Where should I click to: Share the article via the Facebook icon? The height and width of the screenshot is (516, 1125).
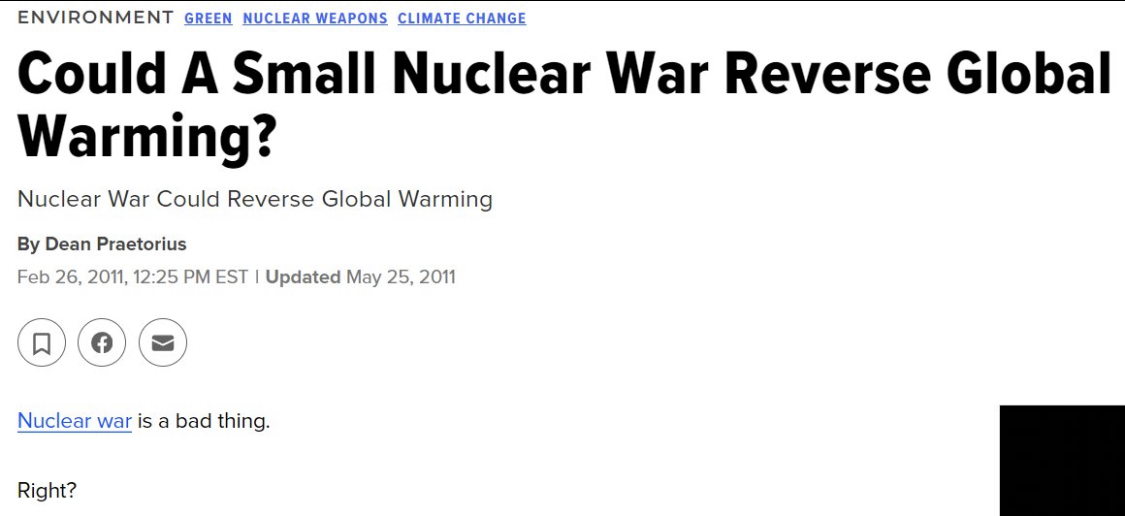click(102, 343)
